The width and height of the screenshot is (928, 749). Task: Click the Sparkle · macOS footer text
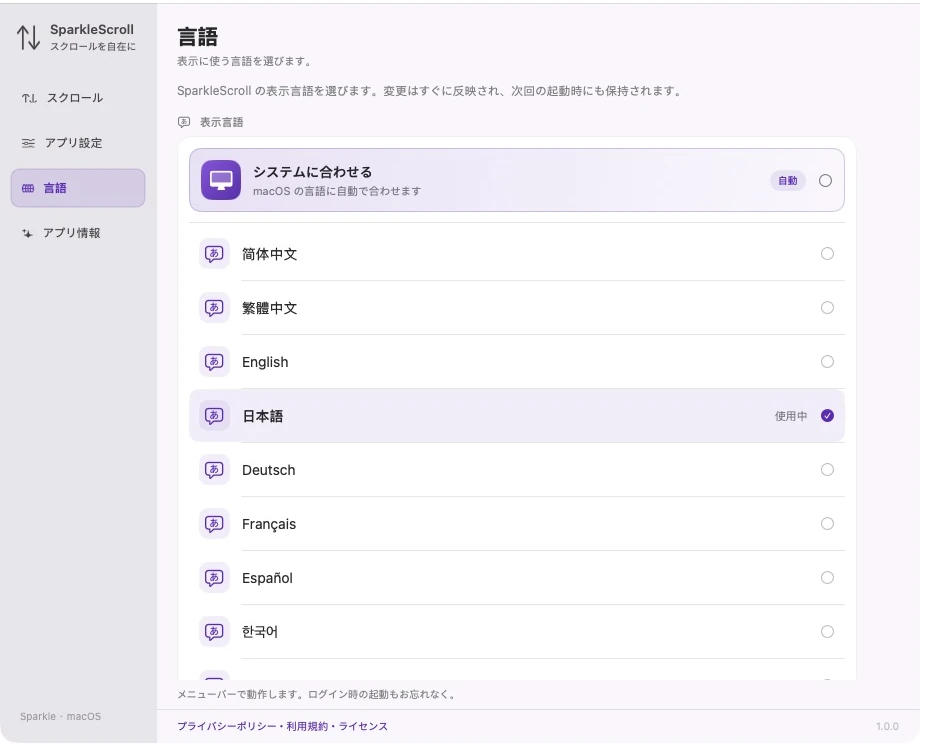[60, 716]
